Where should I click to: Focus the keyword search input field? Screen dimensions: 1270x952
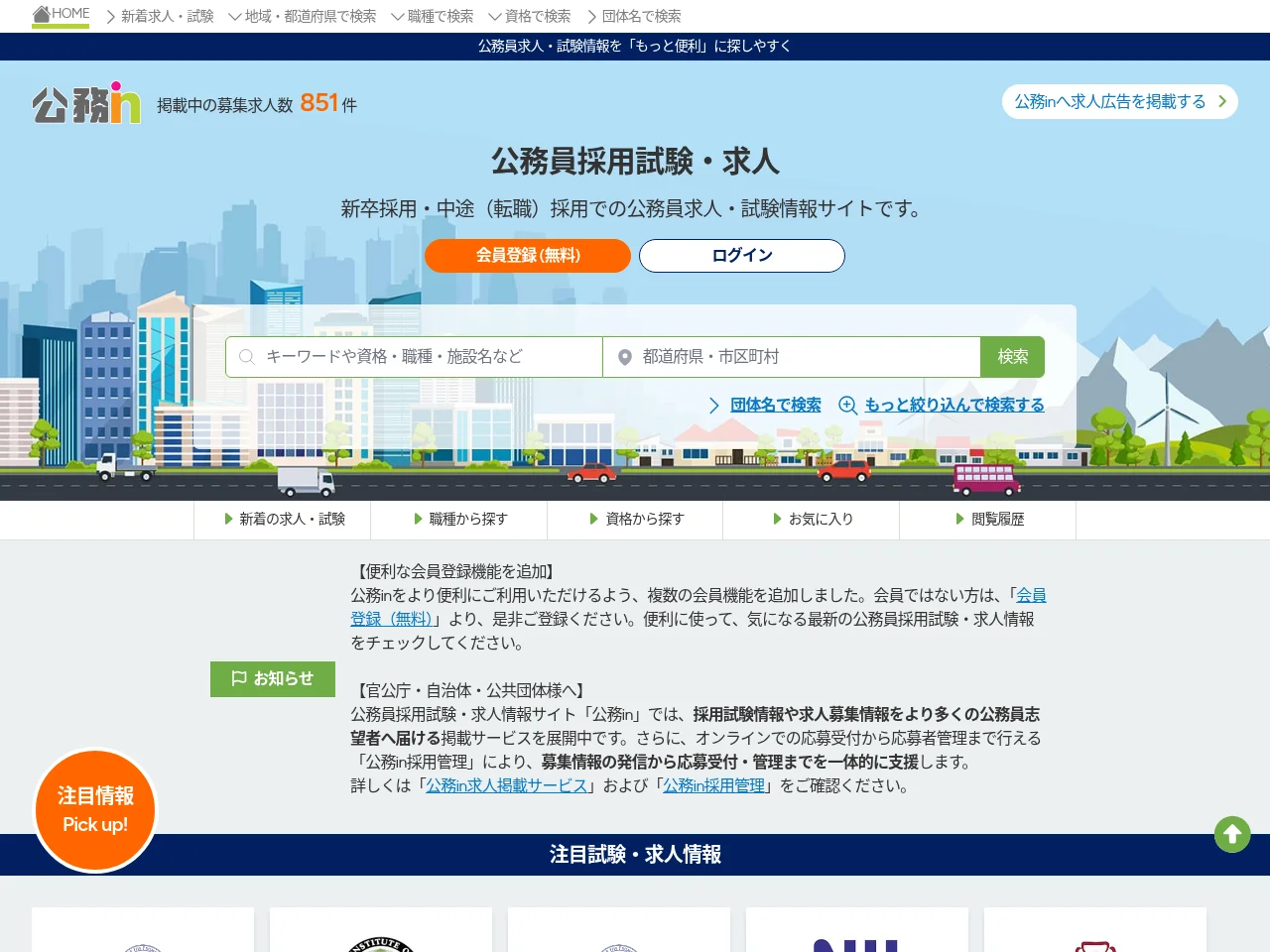(414, 357)
